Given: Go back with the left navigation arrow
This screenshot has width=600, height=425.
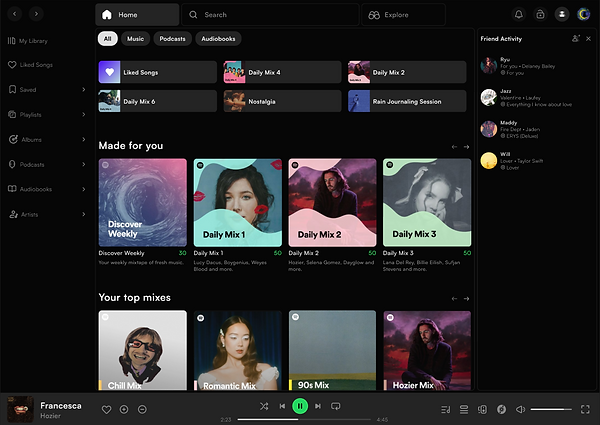Looking at the screenshot, I should (15, 14).
